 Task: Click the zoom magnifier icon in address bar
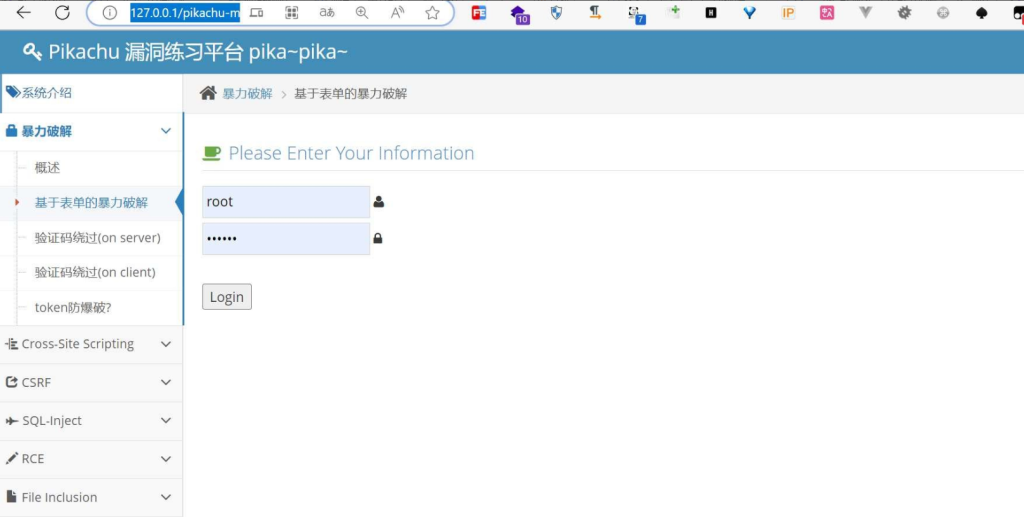362,13
